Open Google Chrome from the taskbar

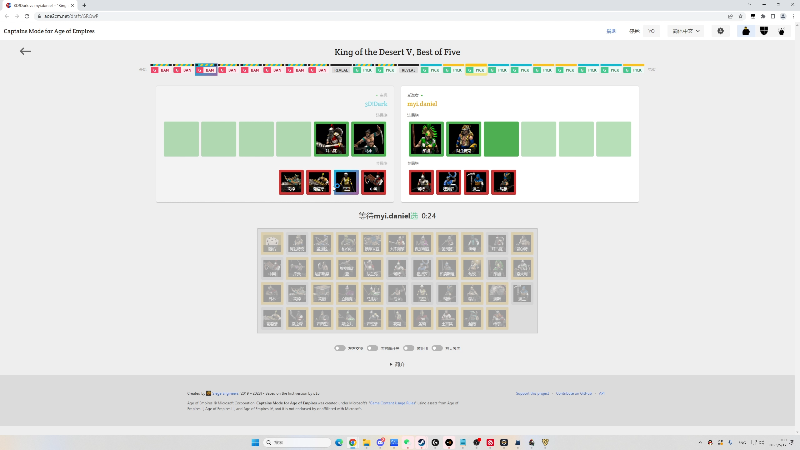click(353, 442)
